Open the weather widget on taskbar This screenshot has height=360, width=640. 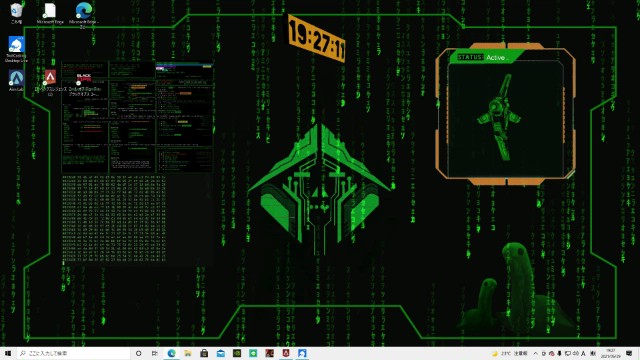coord(509,353)
